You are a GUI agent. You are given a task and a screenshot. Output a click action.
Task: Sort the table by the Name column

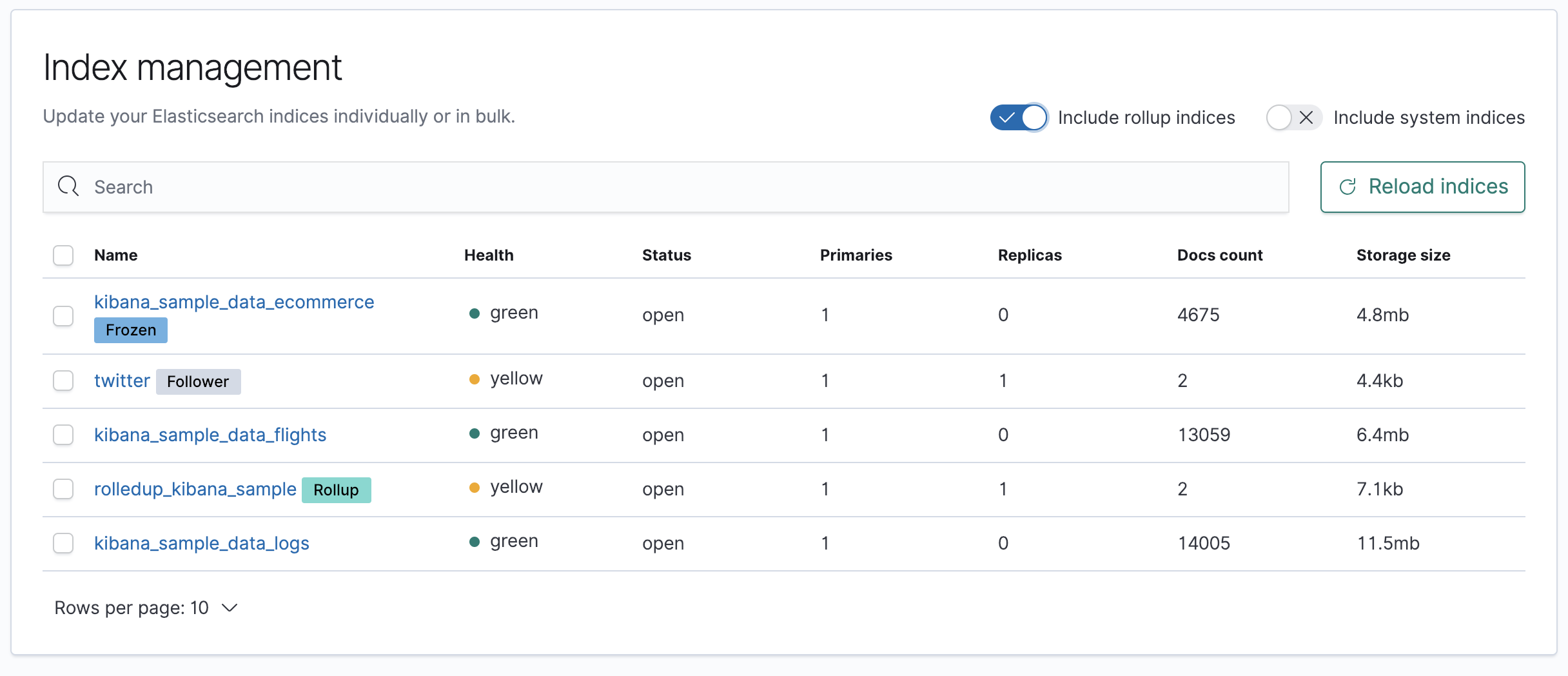tap(116, 255)
